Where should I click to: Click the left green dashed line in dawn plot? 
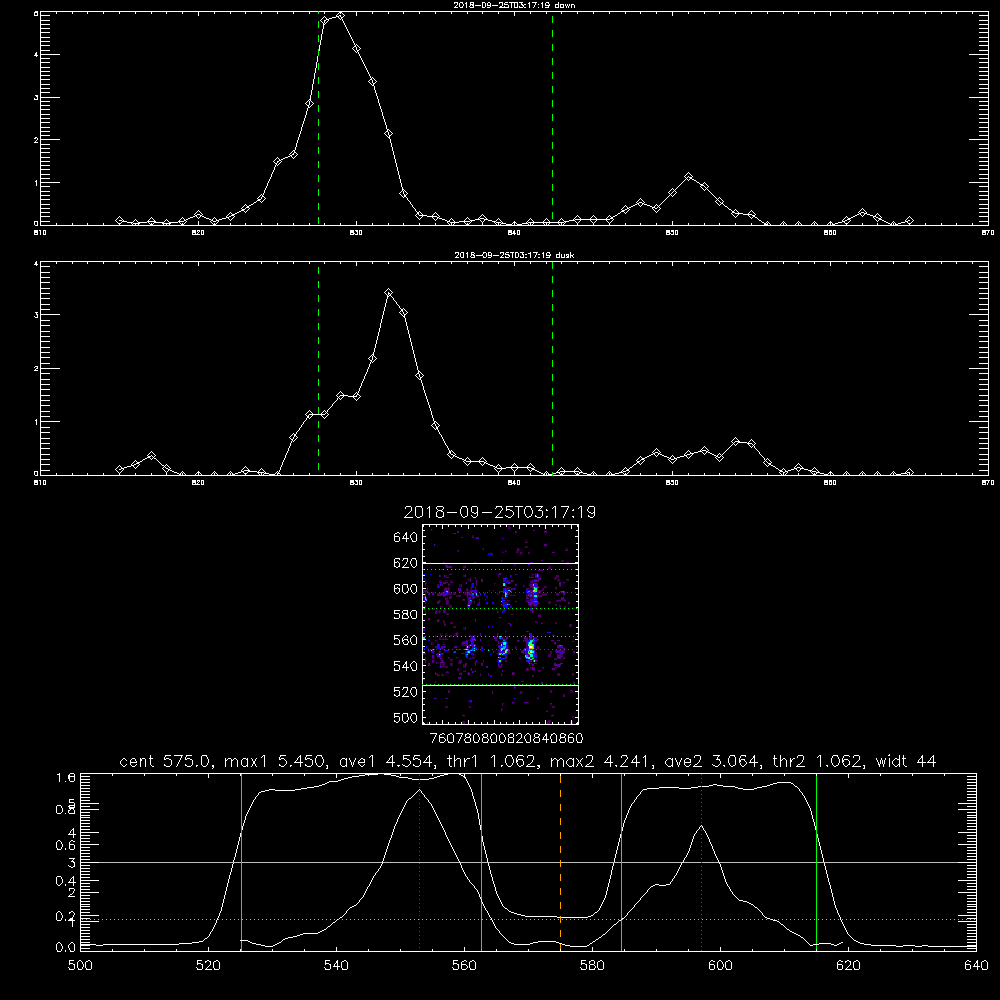pyautogui.click(x=318, y=118)
